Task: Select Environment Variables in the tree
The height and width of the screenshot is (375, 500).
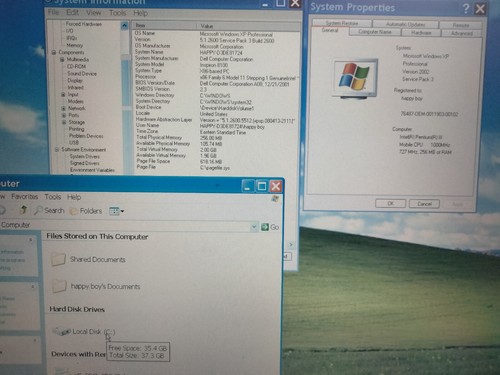Action: click(92, 170)
